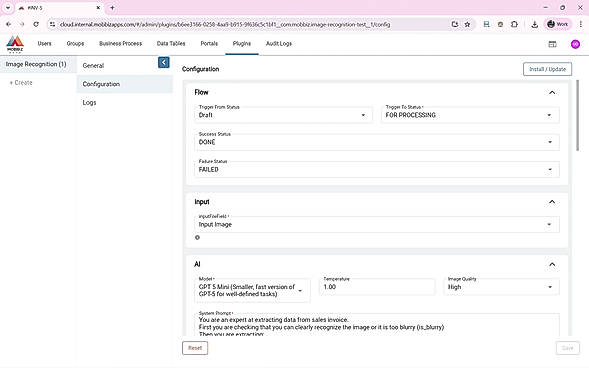Open the Work profile chip in Chrome

[558, 24]
